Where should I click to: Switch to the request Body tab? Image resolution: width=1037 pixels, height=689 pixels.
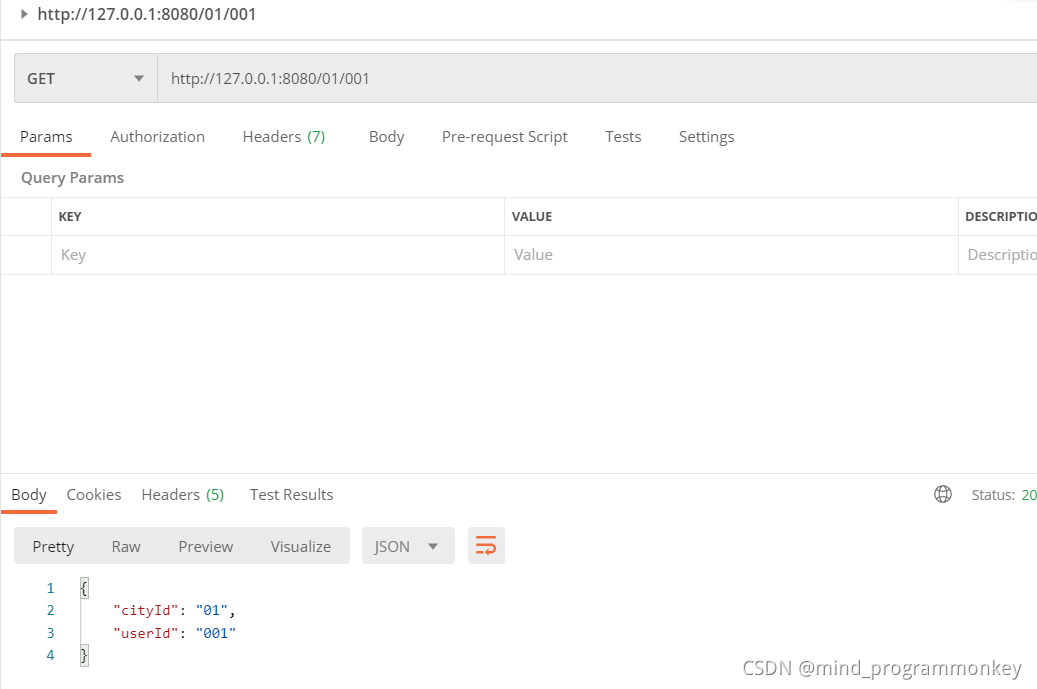click(x=386, y=137)
